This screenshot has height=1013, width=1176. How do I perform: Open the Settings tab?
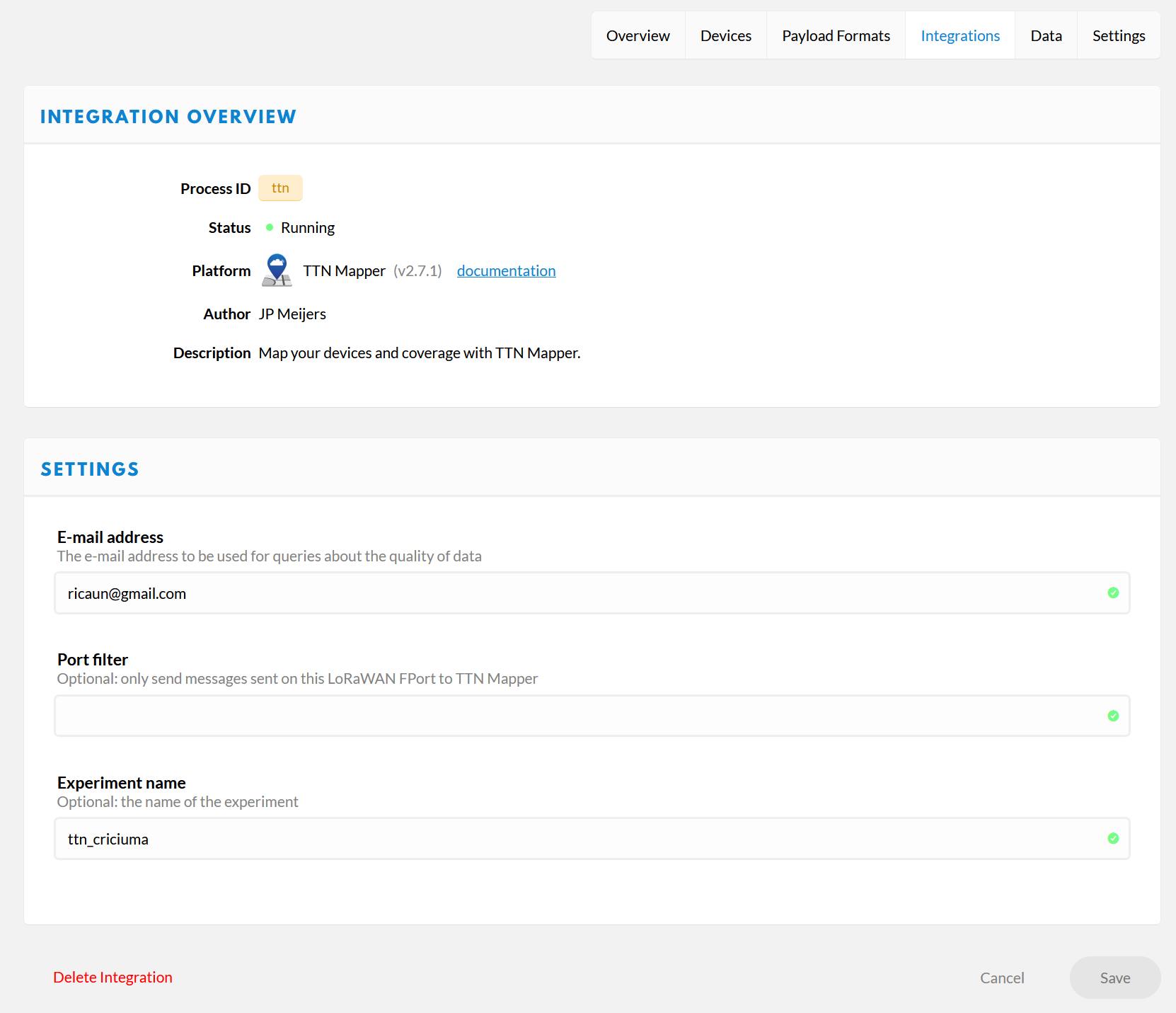[x=1119, y=35]
